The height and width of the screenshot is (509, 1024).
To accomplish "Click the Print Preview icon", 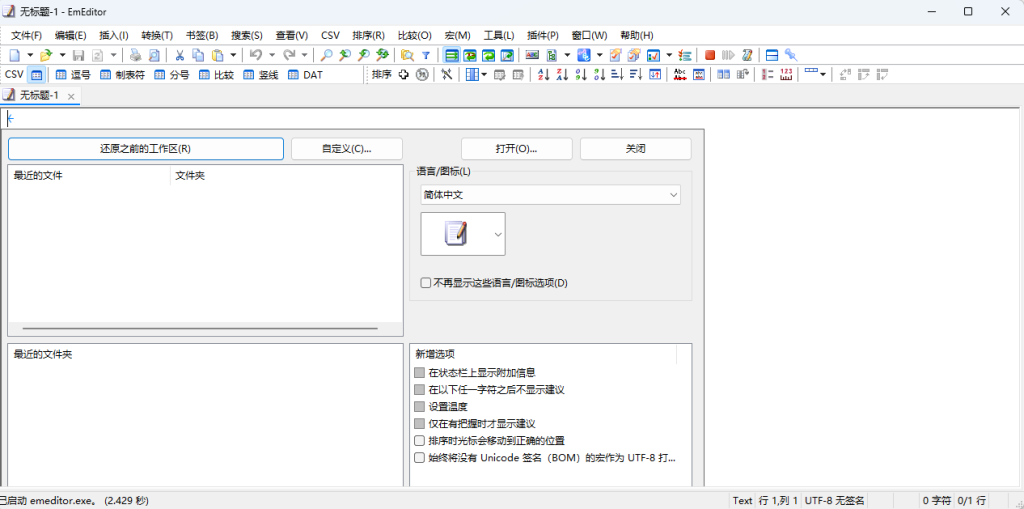I will pos(153,55).
